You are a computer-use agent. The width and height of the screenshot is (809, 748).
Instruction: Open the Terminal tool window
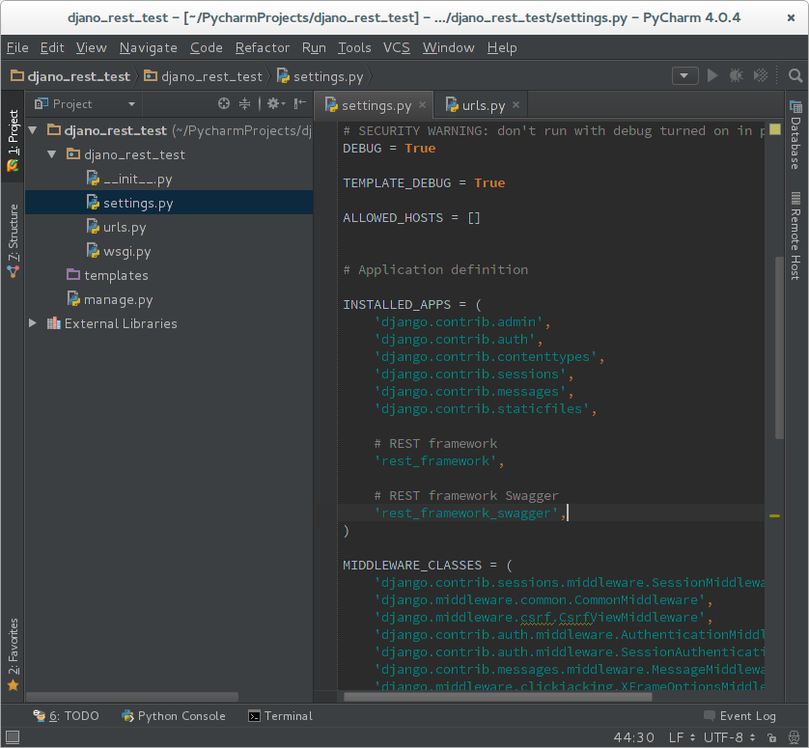click(280, 716)
